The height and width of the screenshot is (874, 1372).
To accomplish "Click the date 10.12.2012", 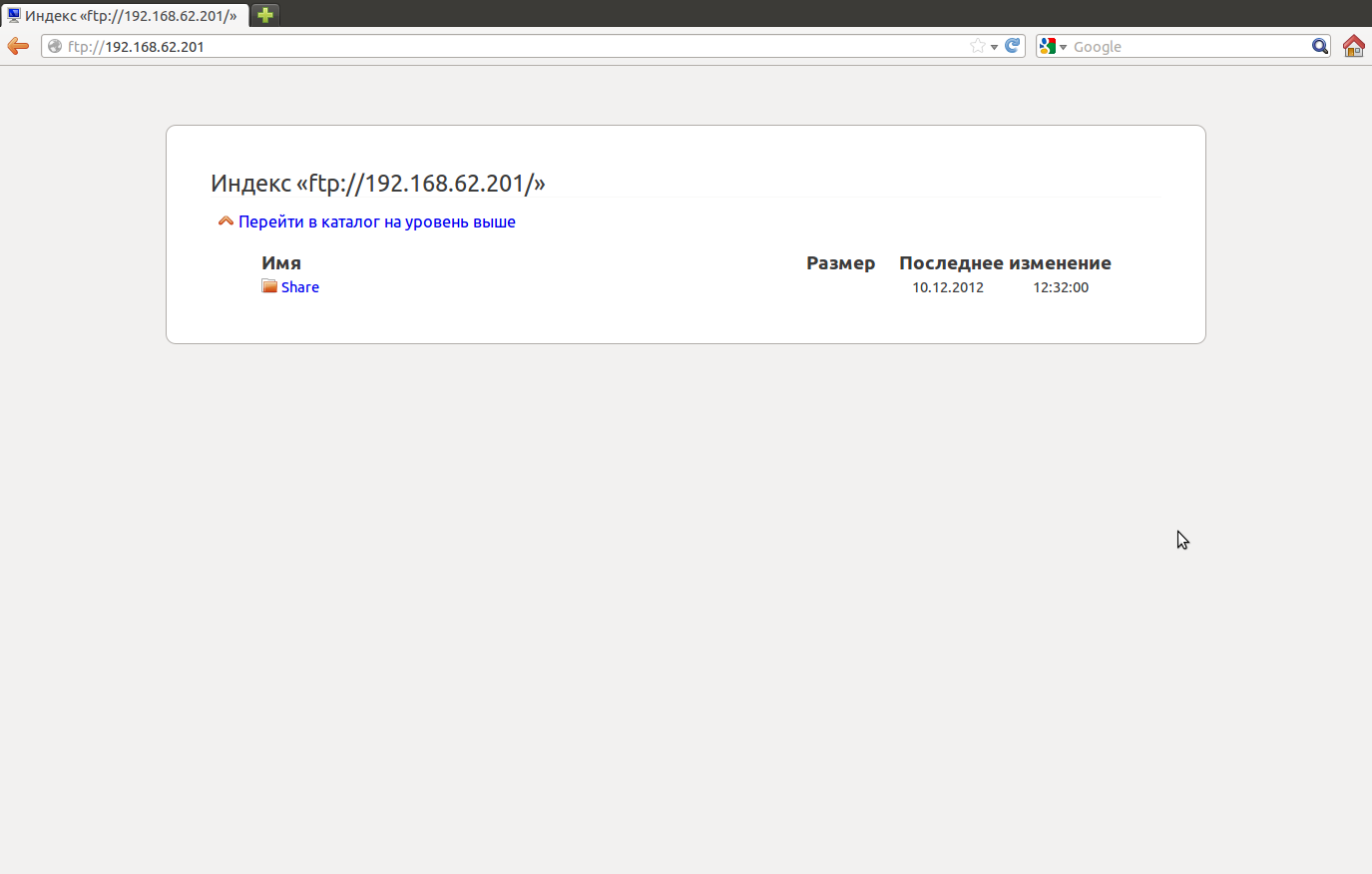I will 948,287.
